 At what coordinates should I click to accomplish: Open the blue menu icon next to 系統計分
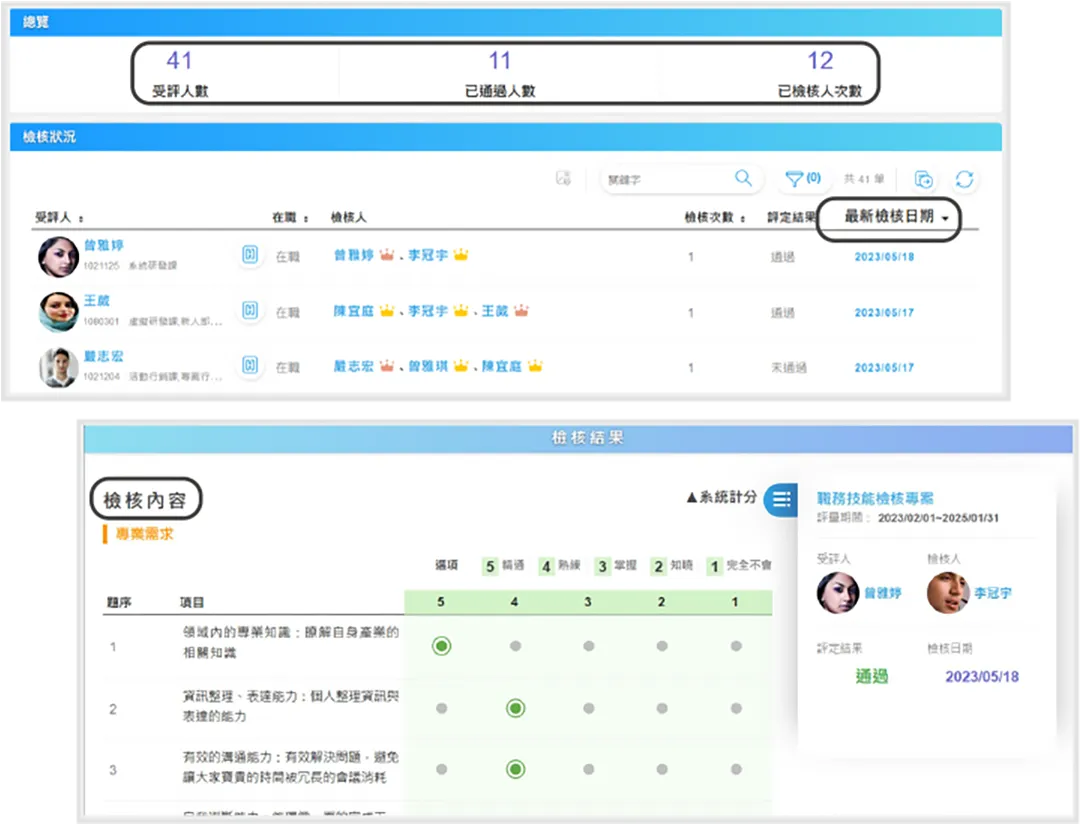pos(781,500)
